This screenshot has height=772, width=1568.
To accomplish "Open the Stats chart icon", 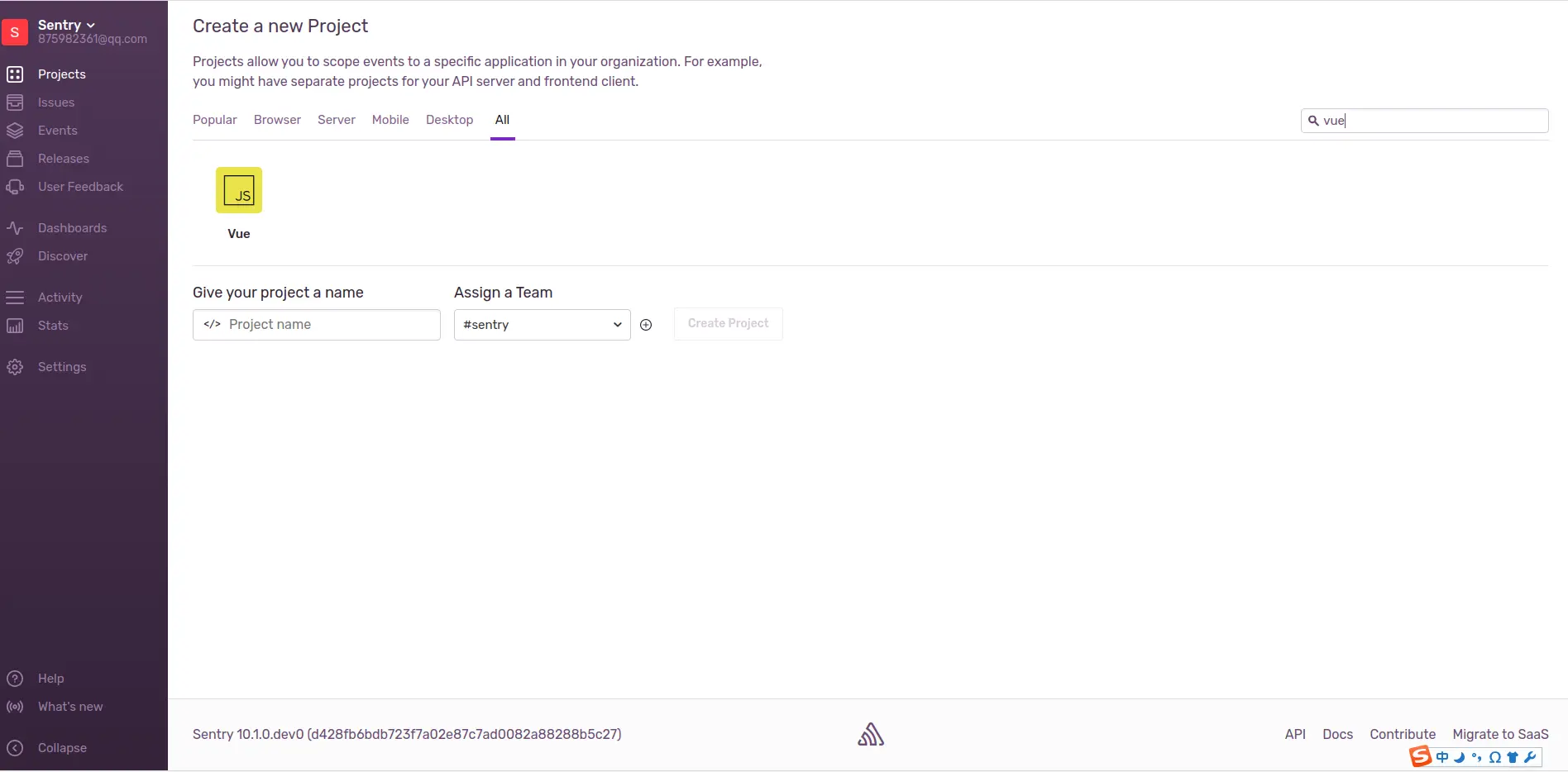I will click(15, 326).
